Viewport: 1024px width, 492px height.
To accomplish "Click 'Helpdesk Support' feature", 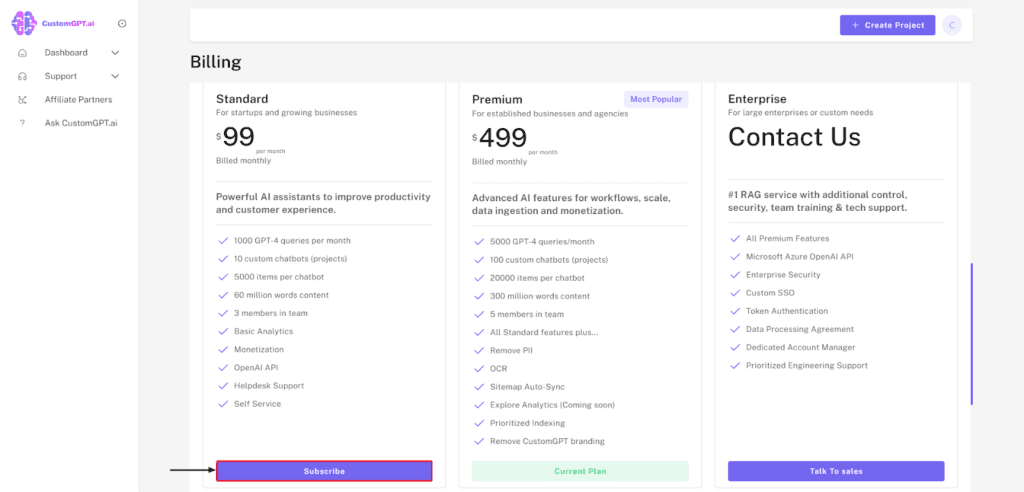I will pyautogui.click(x=269, y=385).
